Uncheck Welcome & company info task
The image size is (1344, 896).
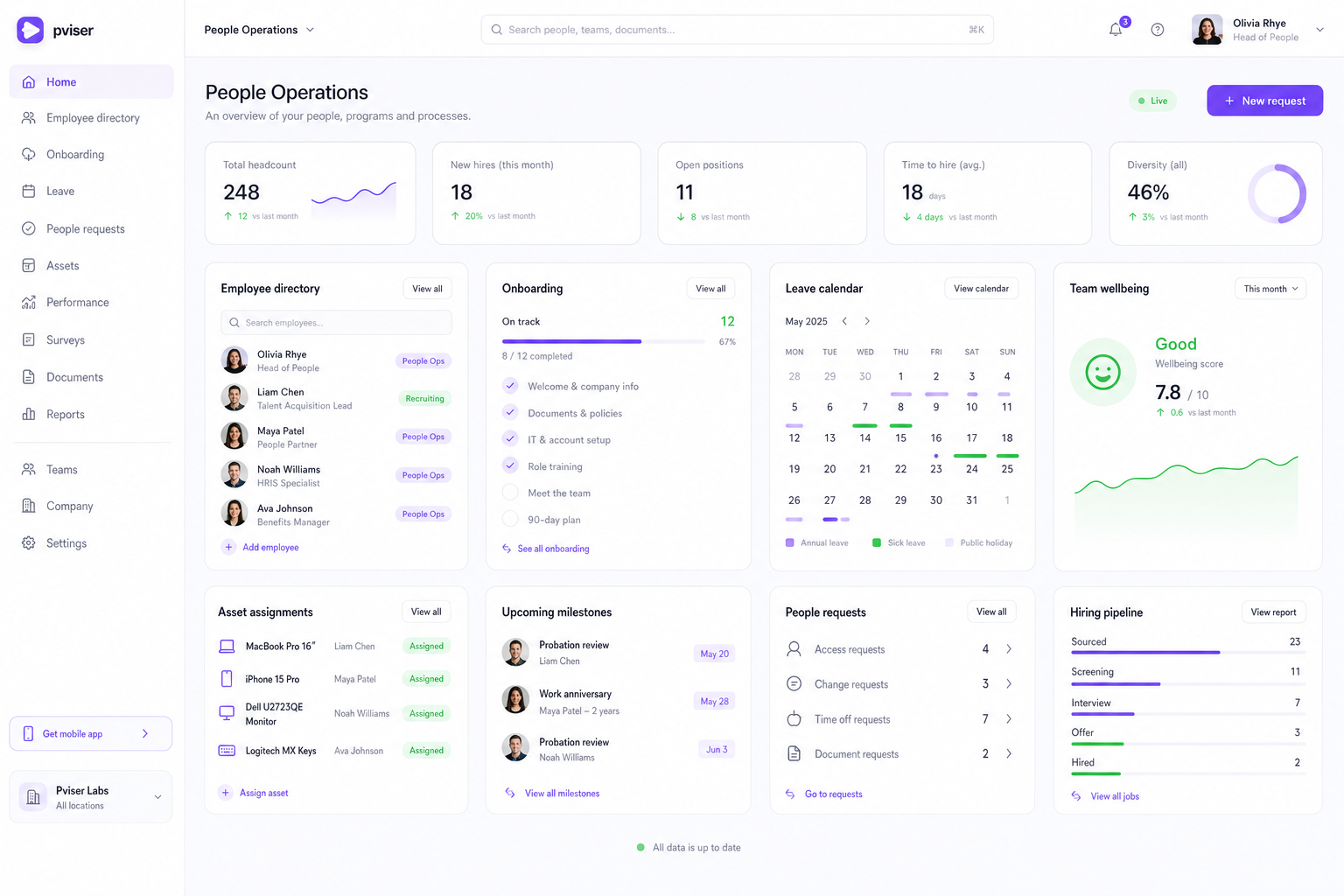[x=510, y=385]
